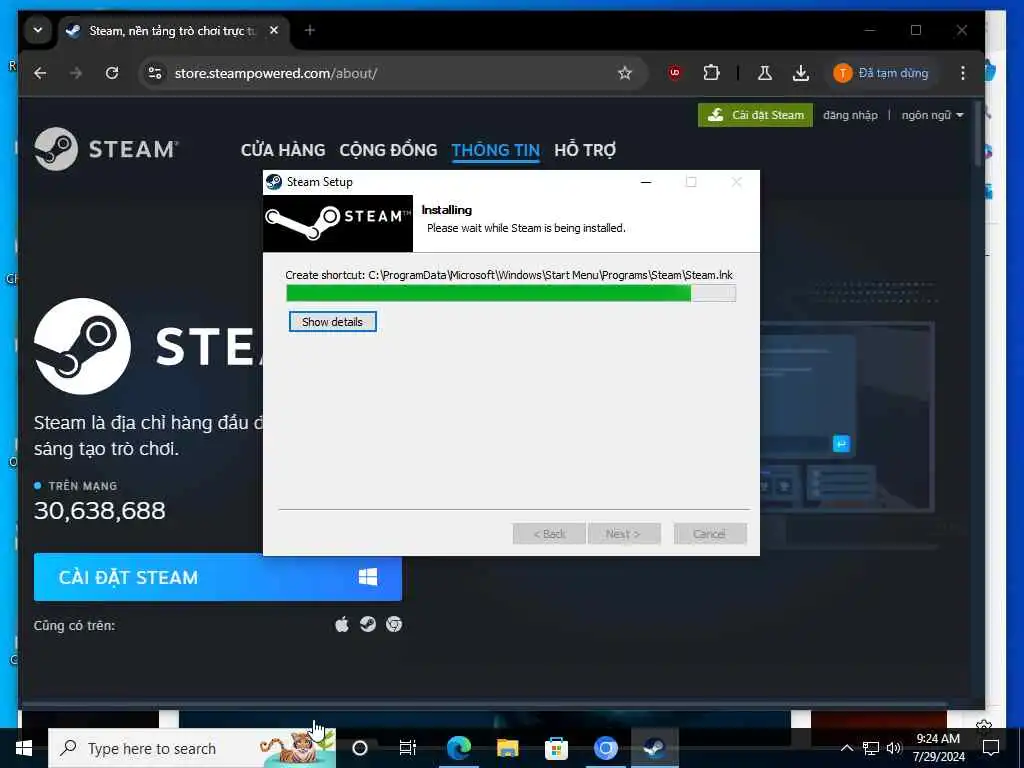Click the big blue CÀI ĐẶT STEAM button
This screenshot has height=768, width=1024.
point(217,577)
